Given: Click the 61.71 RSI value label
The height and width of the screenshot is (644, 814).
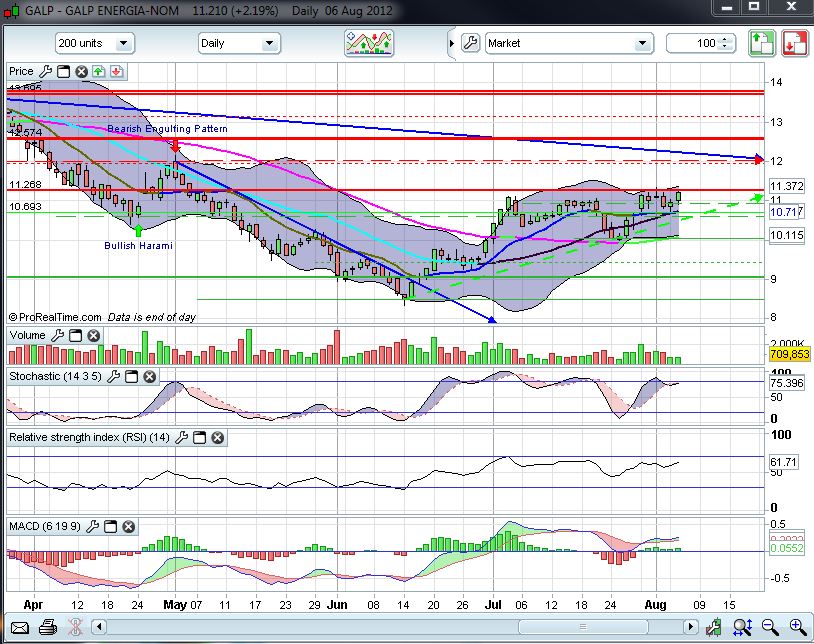Looking at the screenshot, I should (x=783, y=462).
